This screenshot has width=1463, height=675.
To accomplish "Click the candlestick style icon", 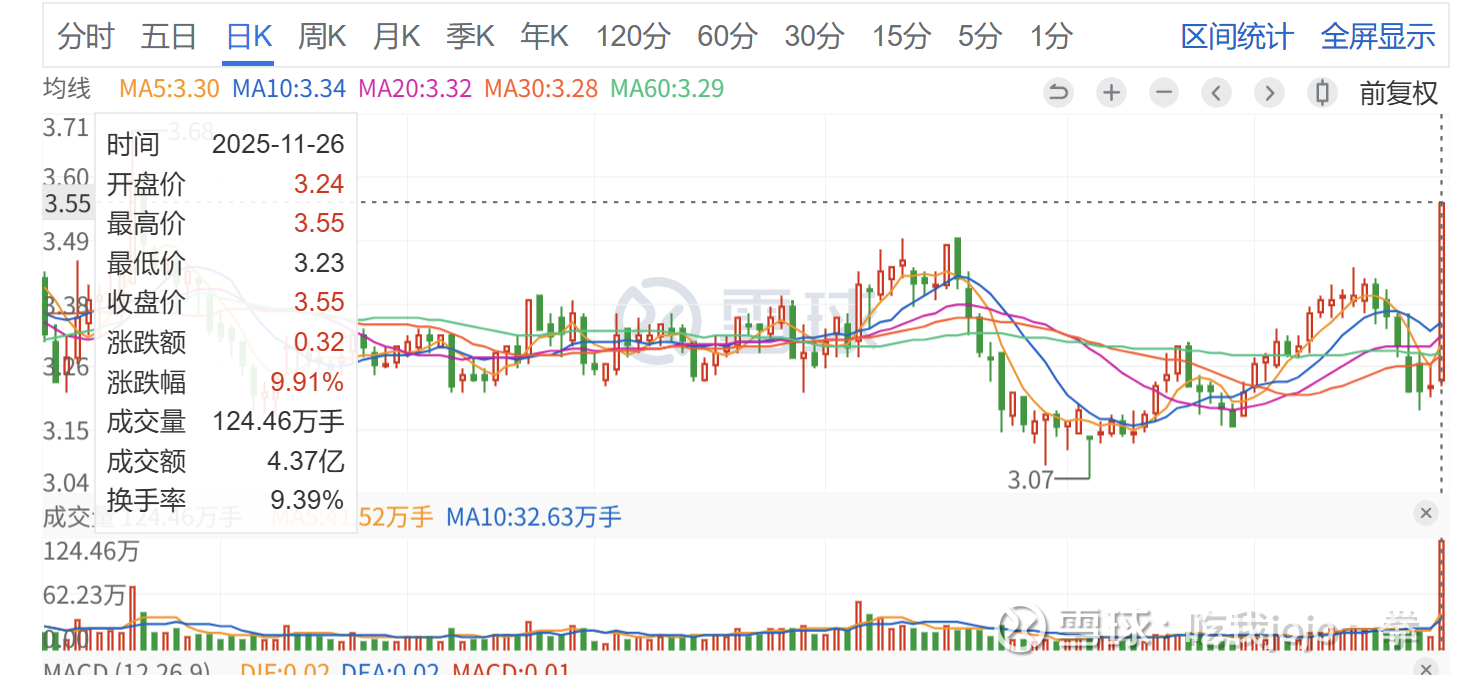I will click(1322, 93).
